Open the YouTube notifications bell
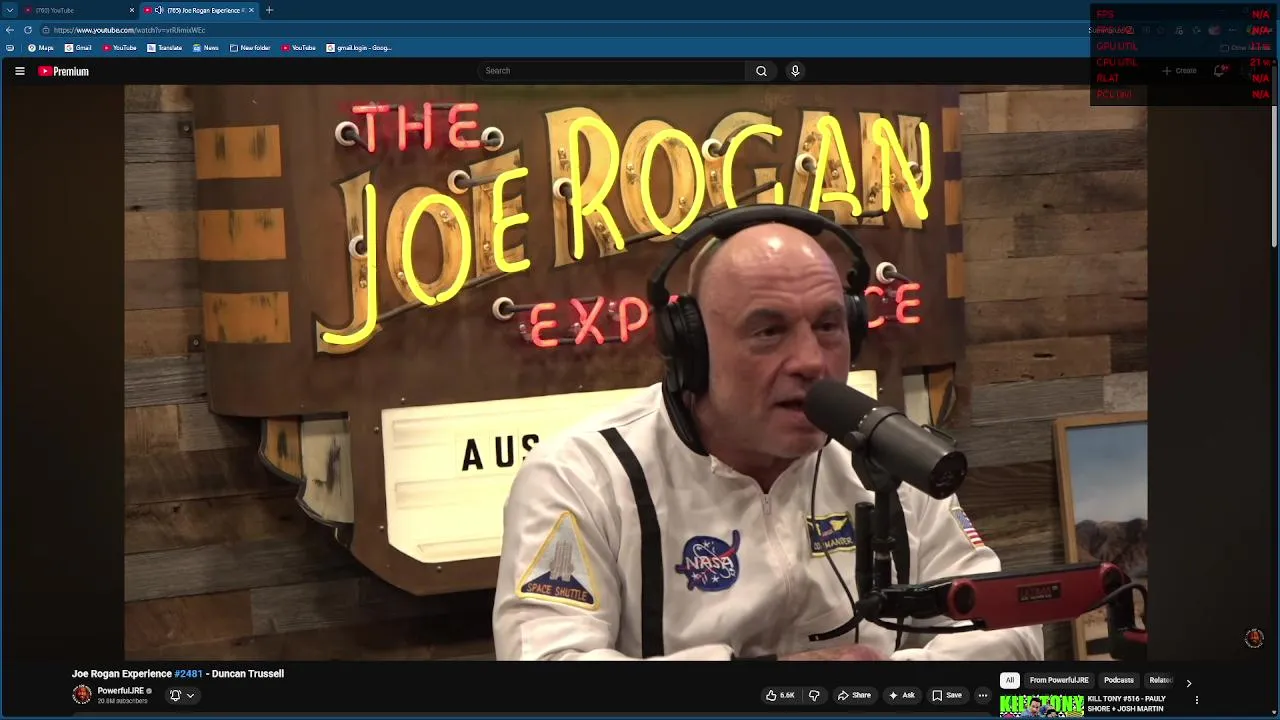Viewport: 1280px width, 720px height. coord(1220,71)
